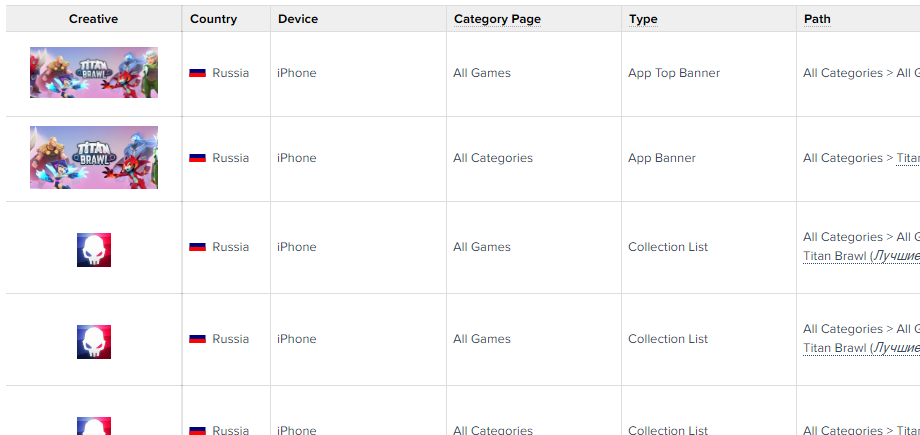The image size is (920, 435).
Task: Click the skull app icon in fourth row
Action: click(x=94, y=342)
